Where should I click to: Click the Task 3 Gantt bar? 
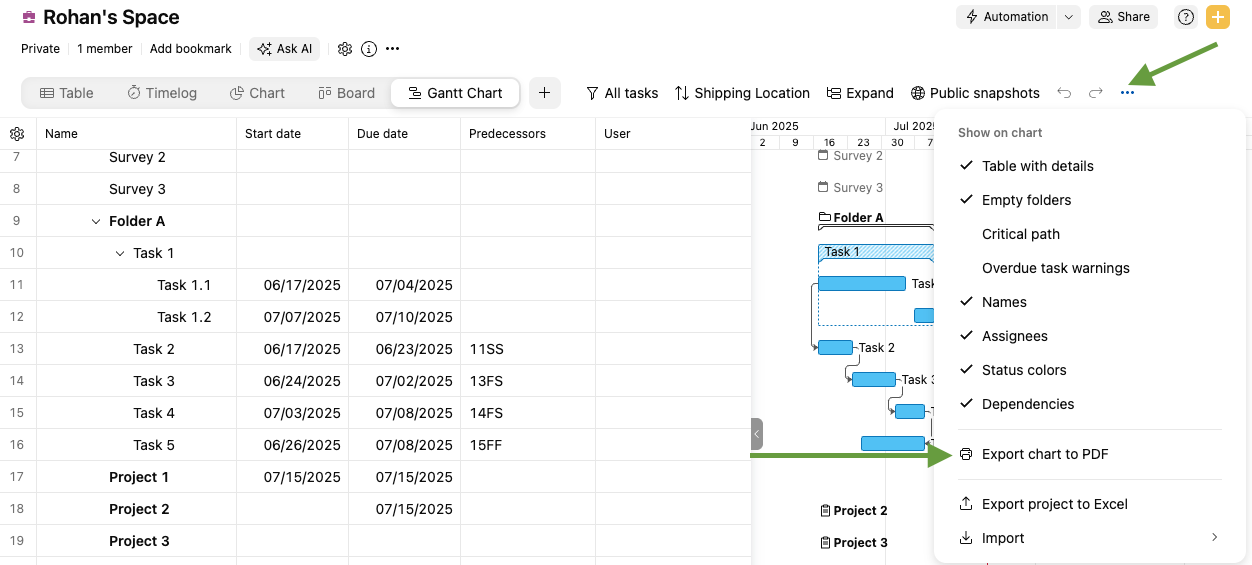(873, 380)
